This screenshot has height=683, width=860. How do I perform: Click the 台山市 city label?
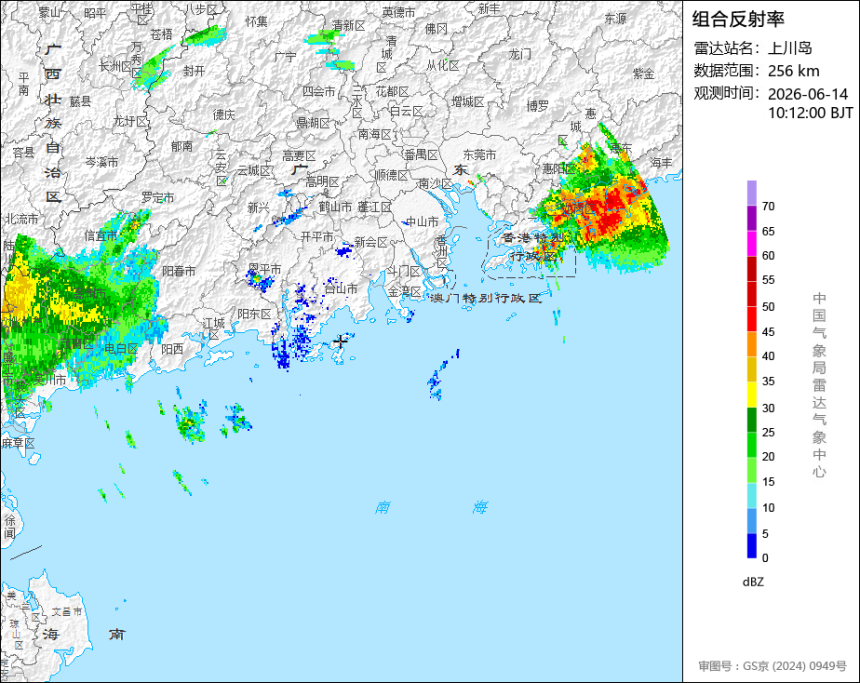click(x=341, y=287)
